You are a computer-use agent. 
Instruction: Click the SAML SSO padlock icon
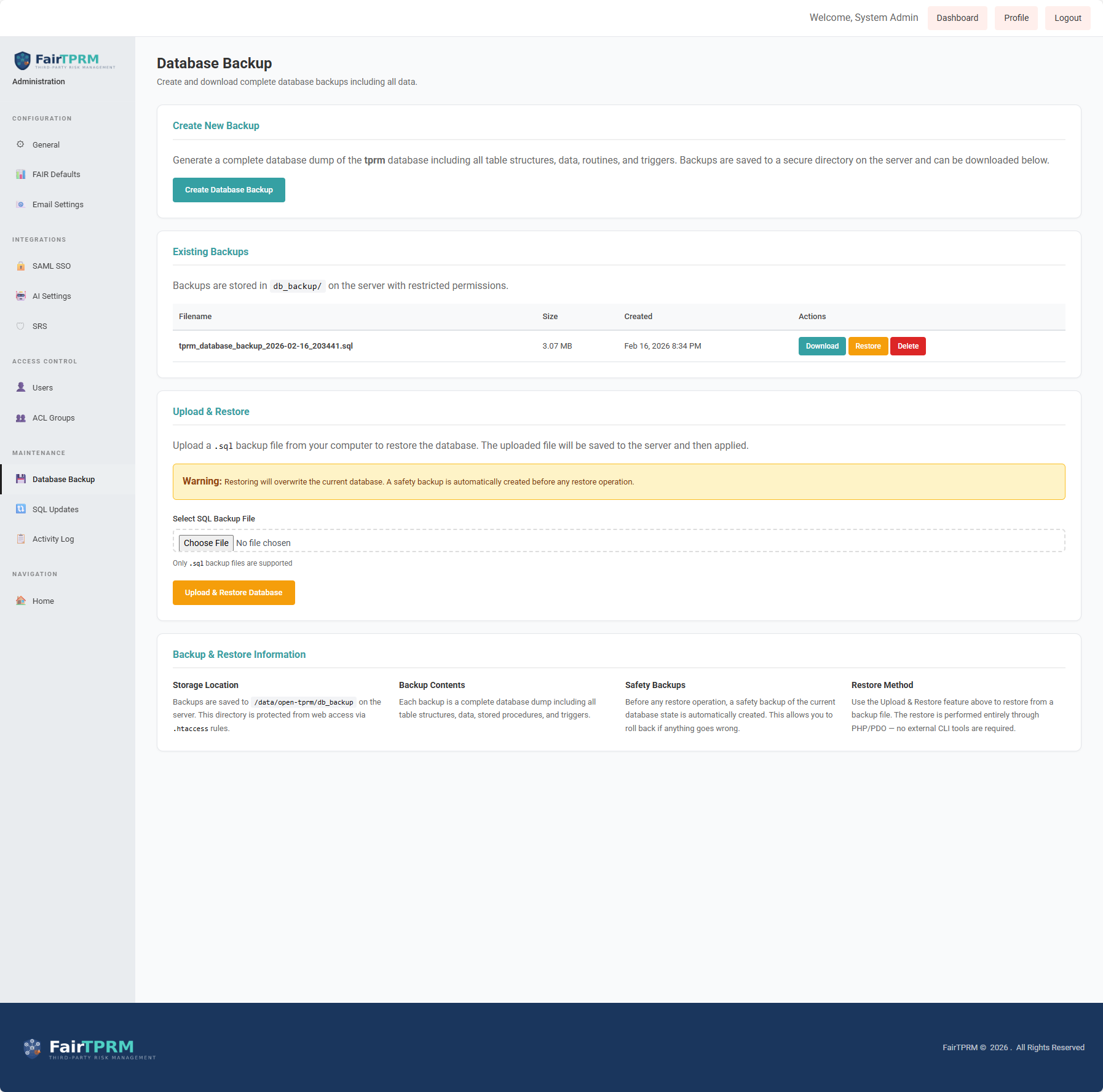[x=20, y=266]
